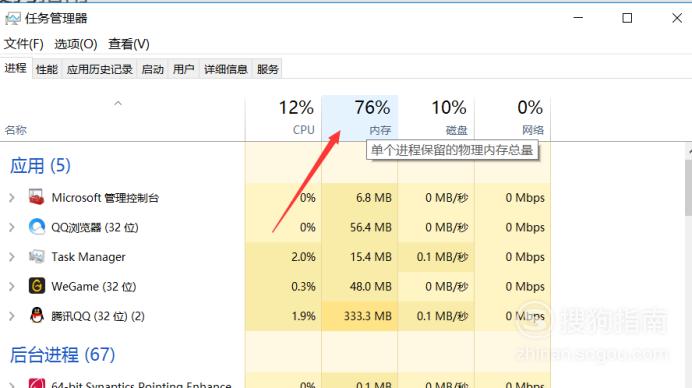Viewport: 692px width, 388px height.
Task: Switch to the 应用历史记录 tab
Action: [x=100, y=69]
